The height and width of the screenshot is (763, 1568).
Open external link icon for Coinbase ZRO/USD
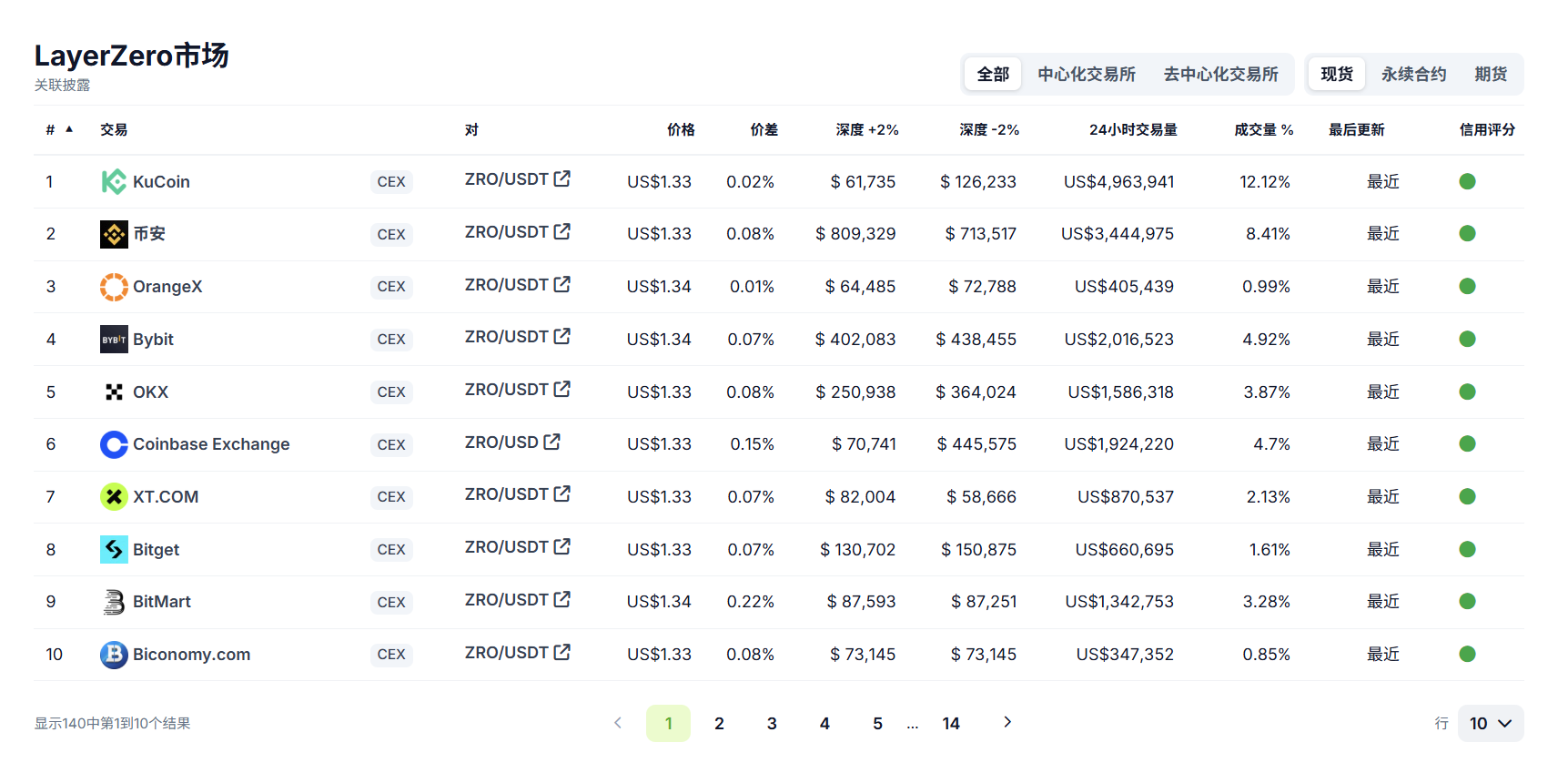pyautogui.click(x=551, y=442)
